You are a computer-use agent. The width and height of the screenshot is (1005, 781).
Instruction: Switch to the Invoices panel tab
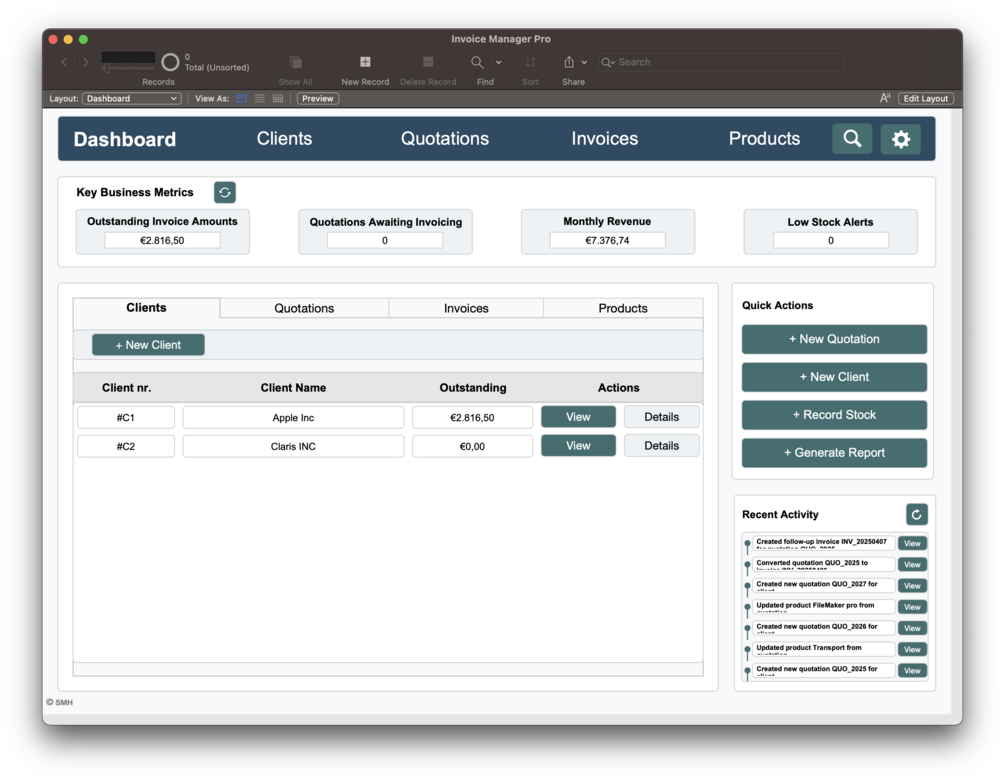(466, 308)
